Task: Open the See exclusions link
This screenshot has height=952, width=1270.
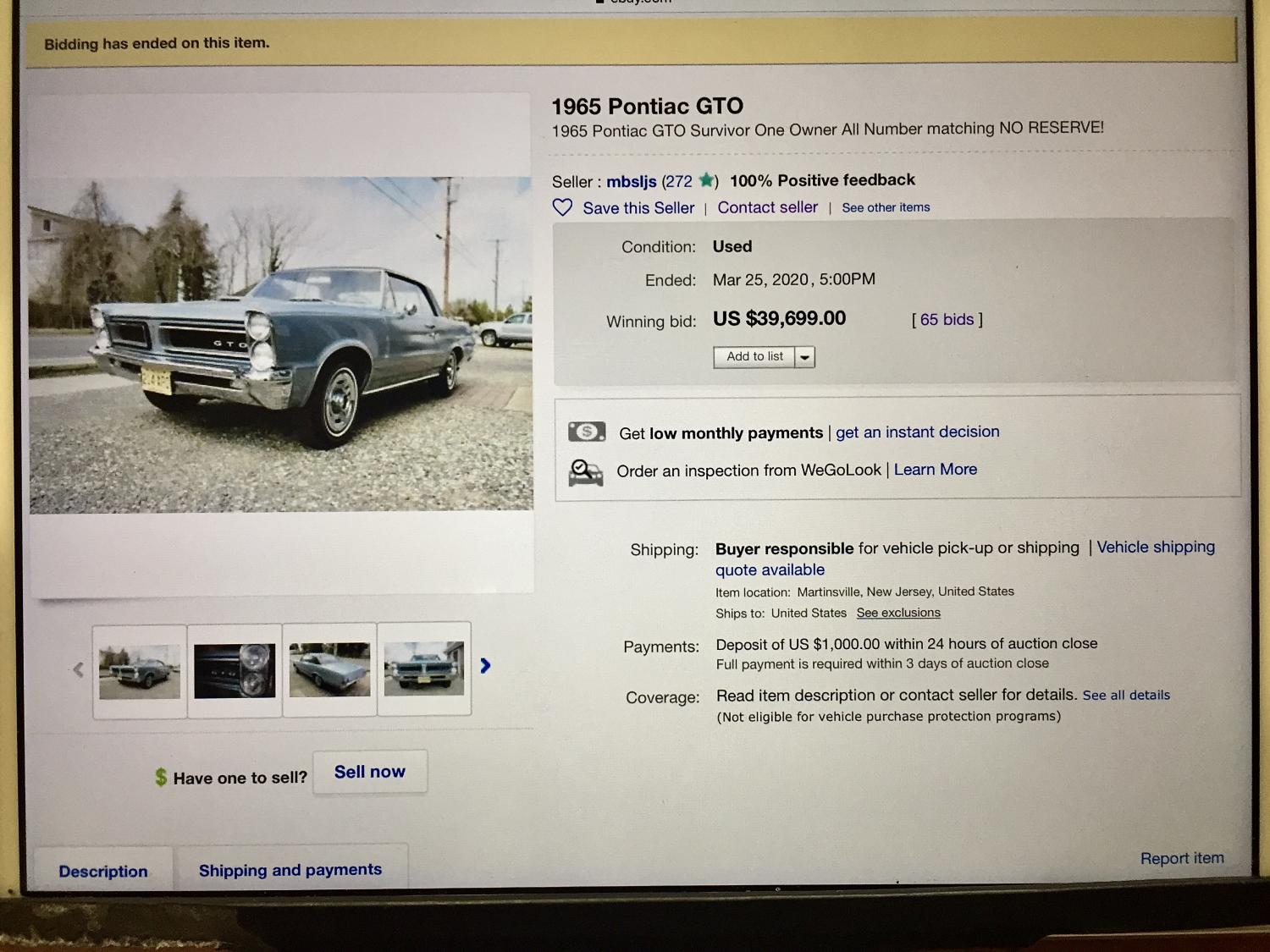Action: pos(898,613)
